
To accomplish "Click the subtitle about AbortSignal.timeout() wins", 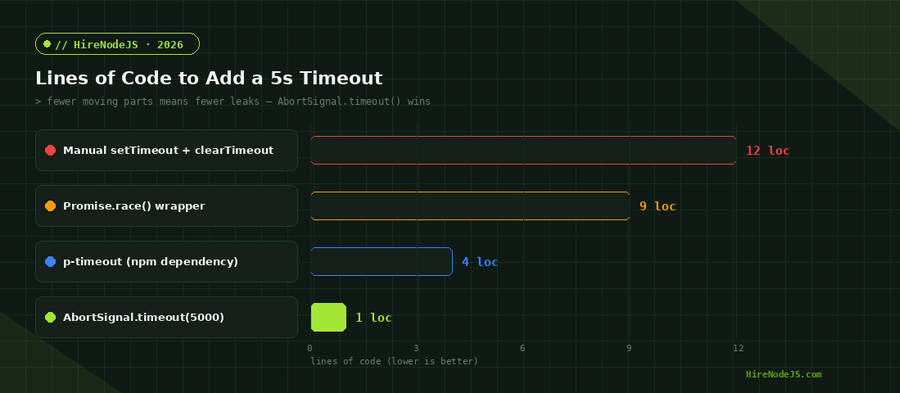I will [x=233, y=102].
